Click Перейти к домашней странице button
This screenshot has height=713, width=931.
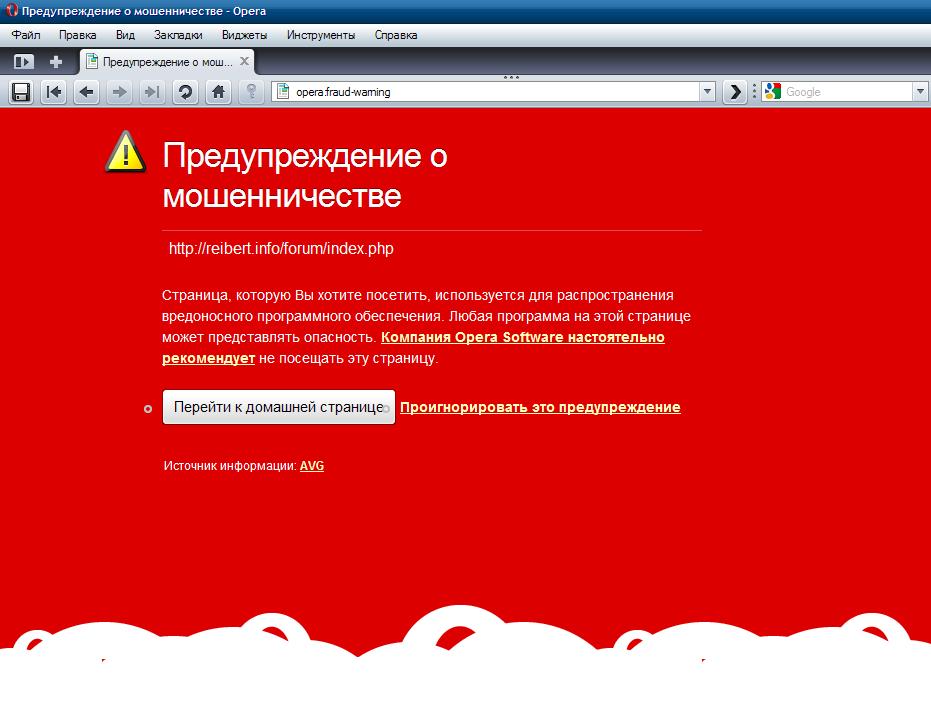click(x=279, y=407)
